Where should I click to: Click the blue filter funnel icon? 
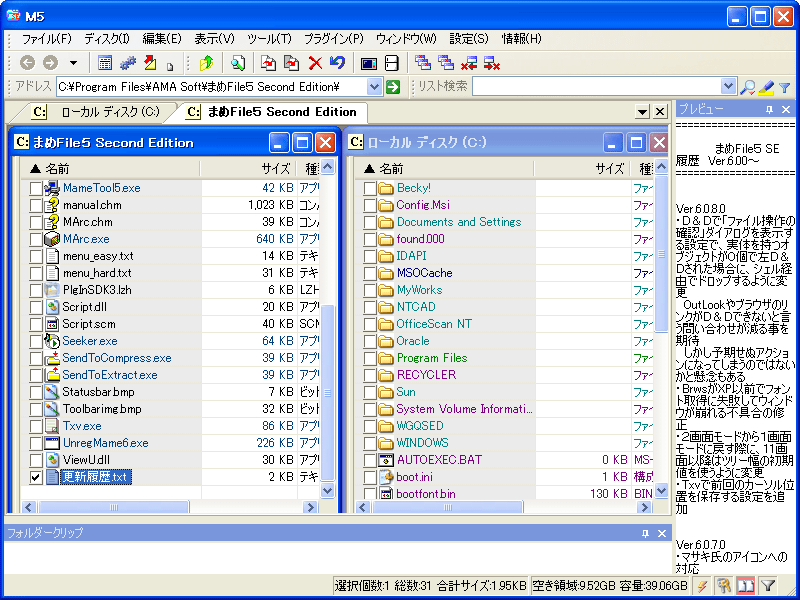pyautogui.click(x=785, y=88)
